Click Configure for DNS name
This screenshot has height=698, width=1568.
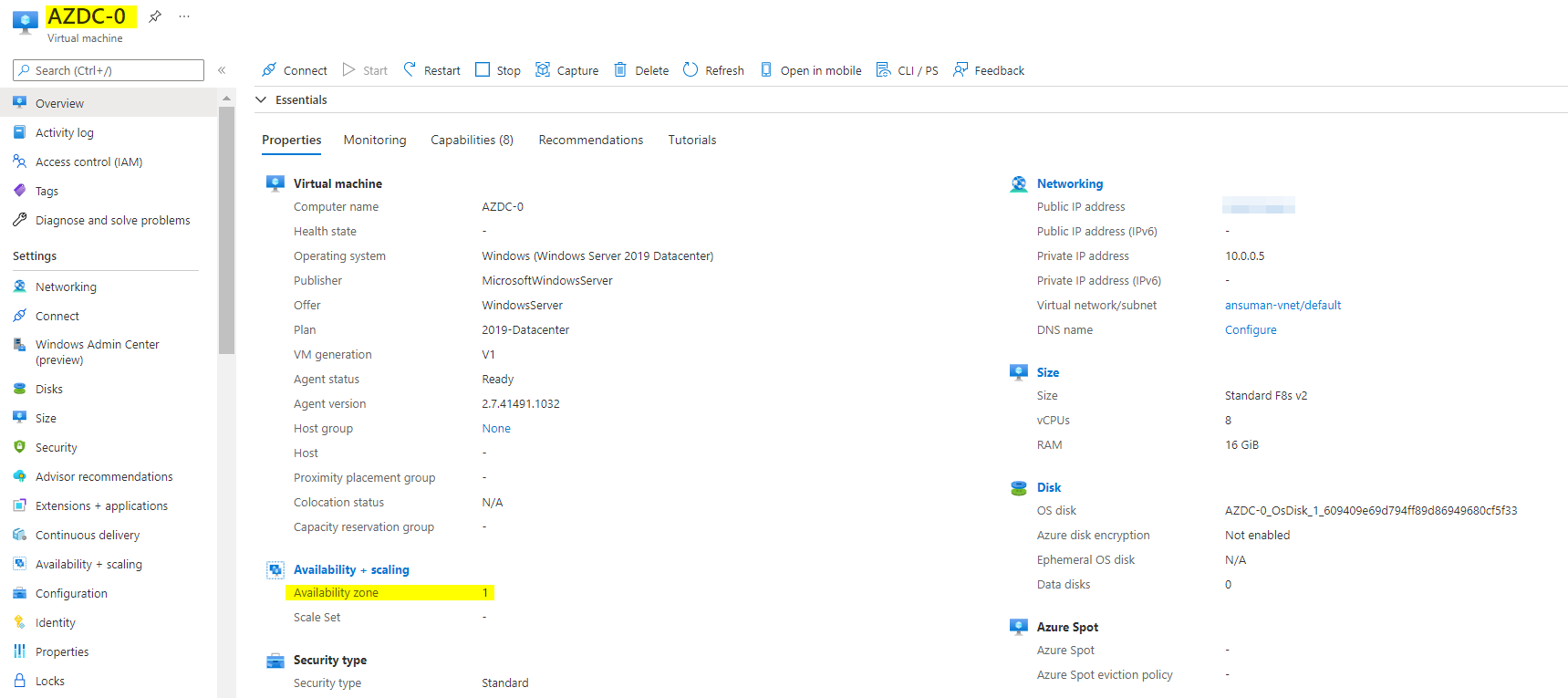(x=1251, y=330)
